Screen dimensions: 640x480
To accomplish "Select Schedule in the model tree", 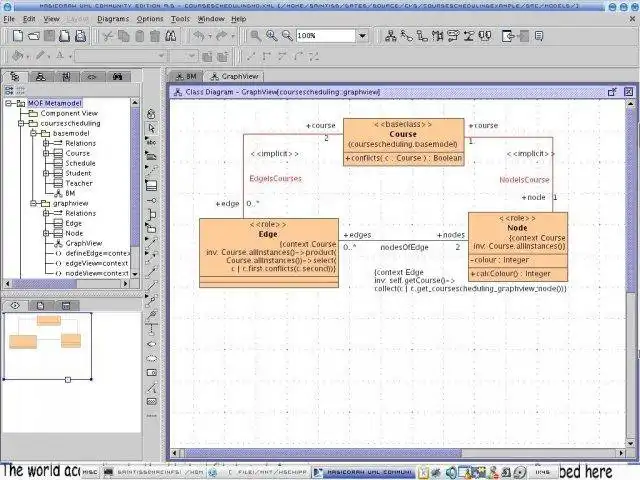I will pos(80,163).
